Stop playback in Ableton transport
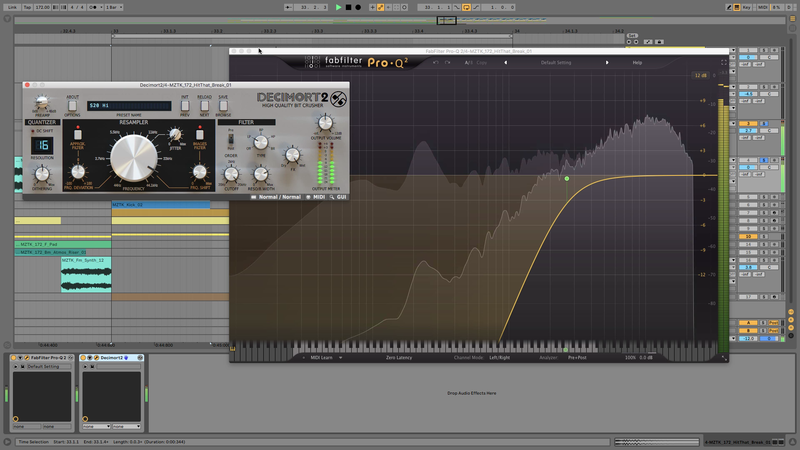This screenshot has height=450, width=800. (x=348, y=7)
